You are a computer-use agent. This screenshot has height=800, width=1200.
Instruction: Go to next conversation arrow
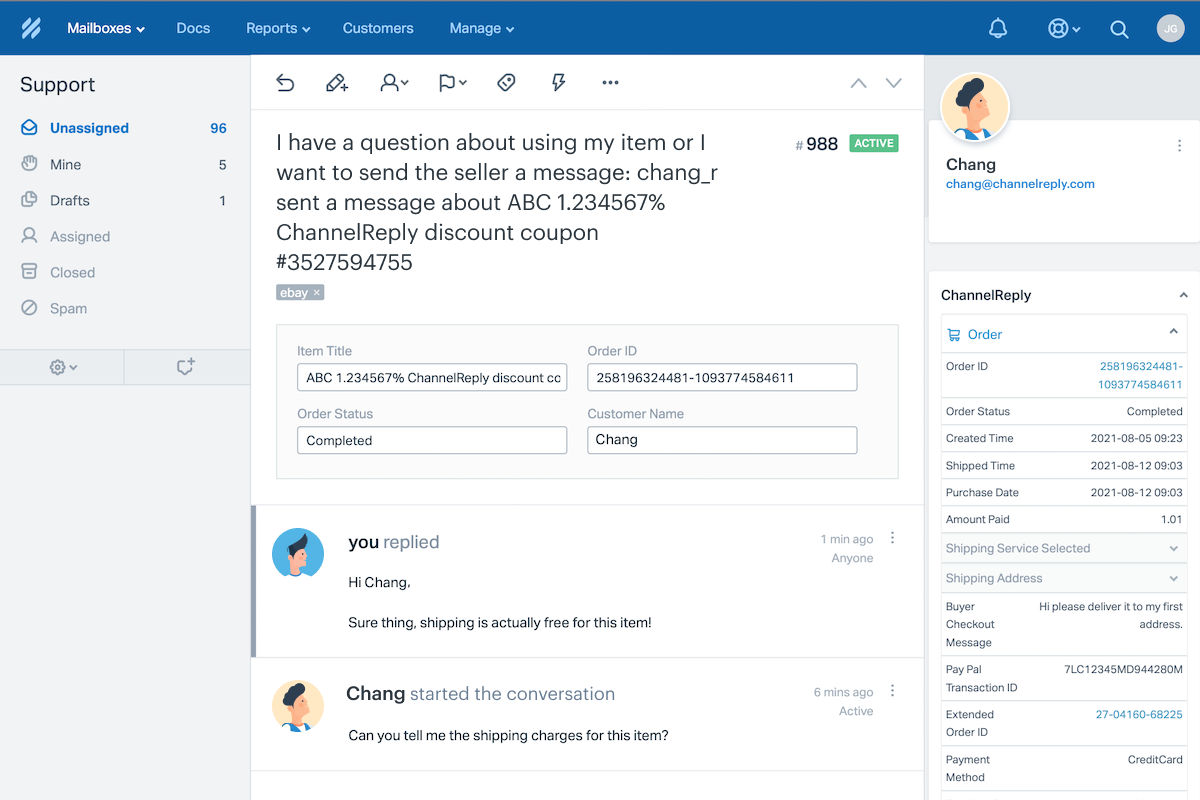click(x=894, y=83)
